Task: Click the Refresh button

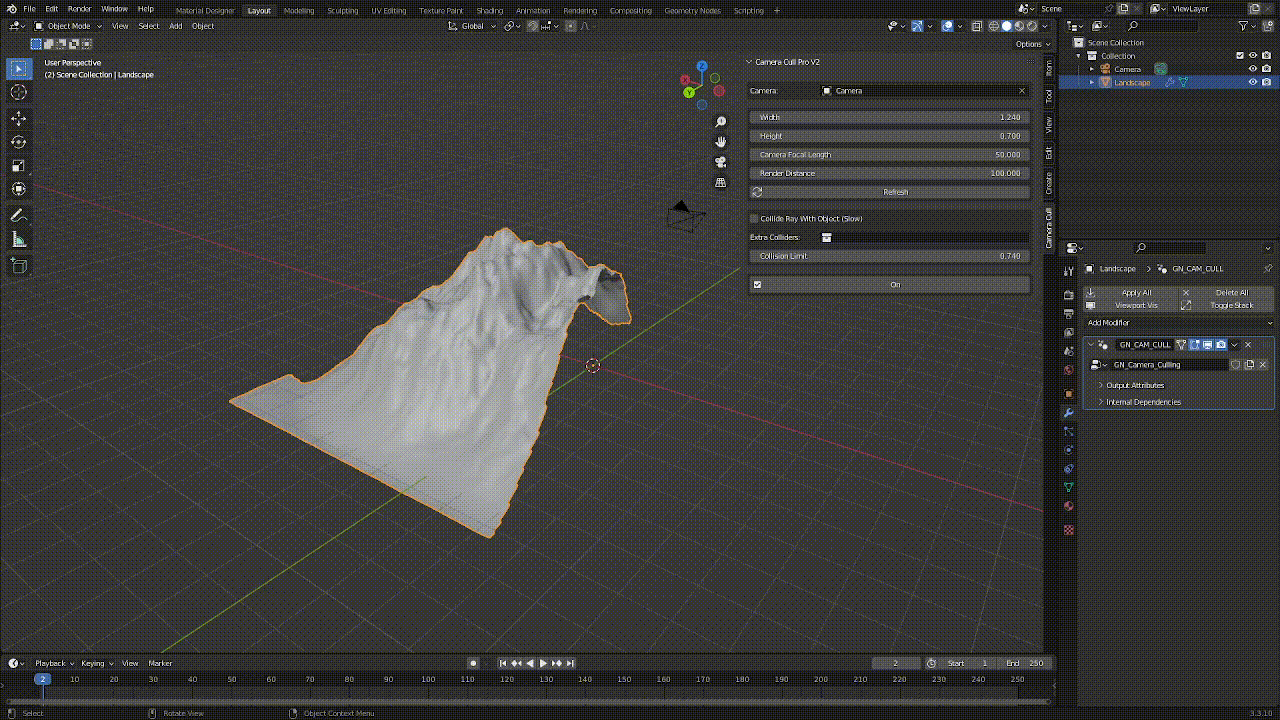Action: click(x=890, y=192)
